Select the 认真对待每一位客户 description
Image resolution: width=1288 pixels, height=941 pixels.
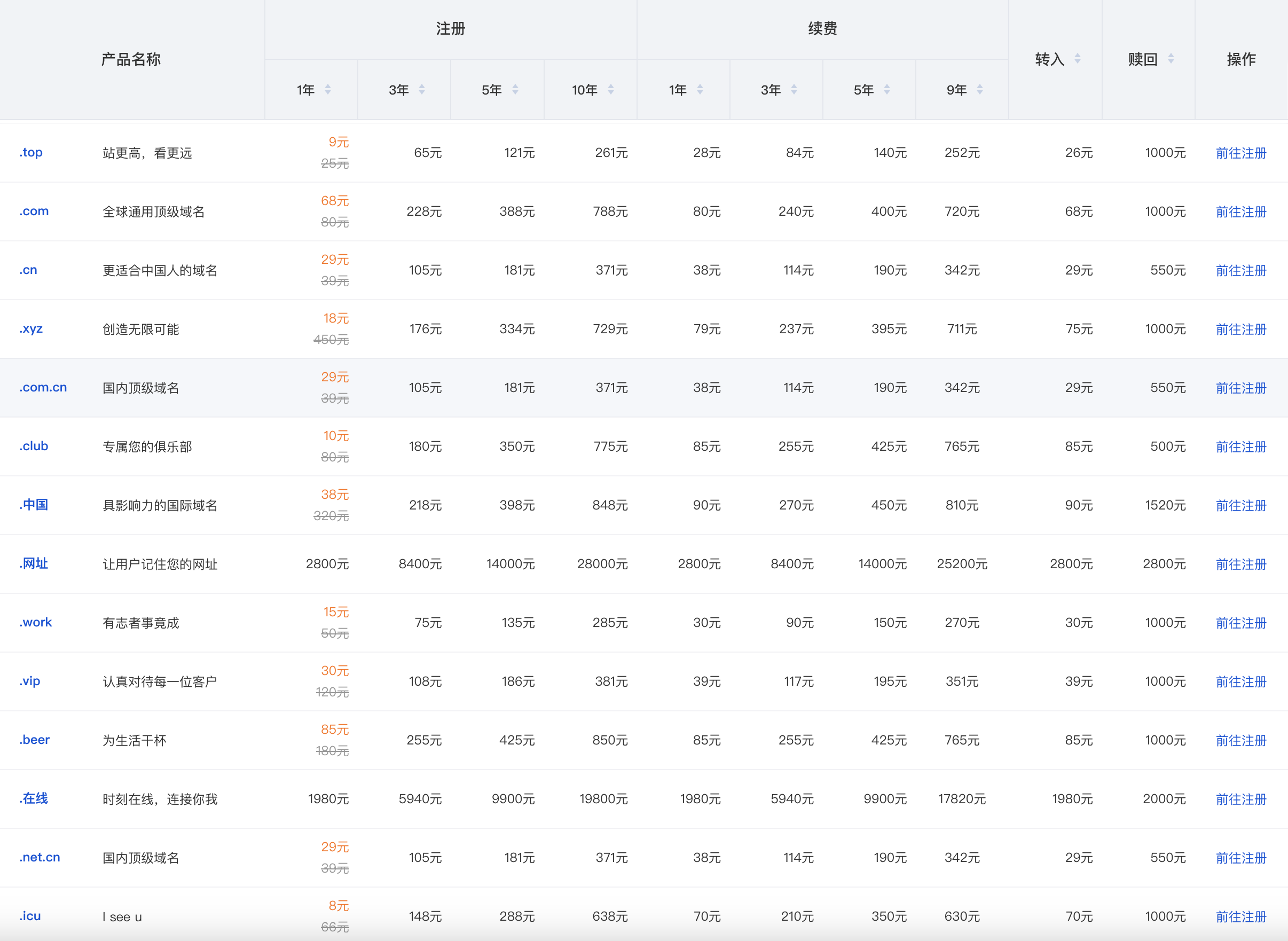pyautogui.click(x=160, y=681)
